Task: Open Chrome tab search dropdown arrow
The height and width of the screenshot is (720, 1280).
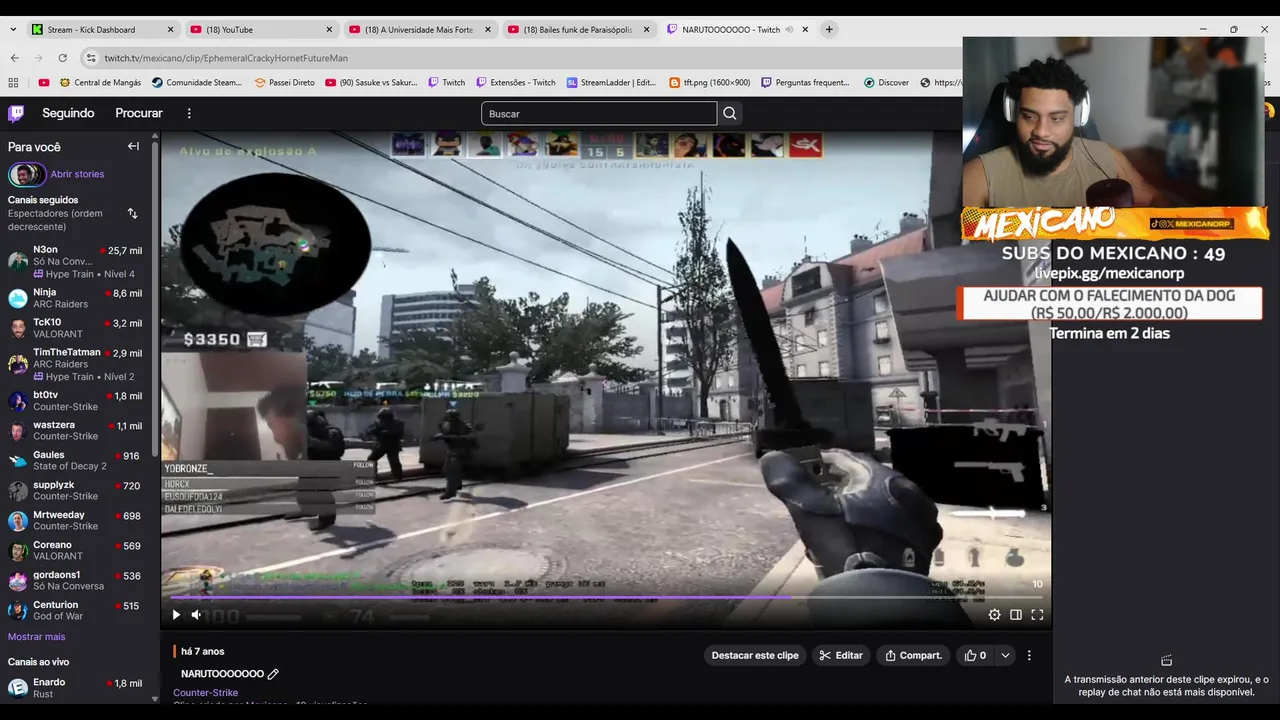Action: click(13, 30)
